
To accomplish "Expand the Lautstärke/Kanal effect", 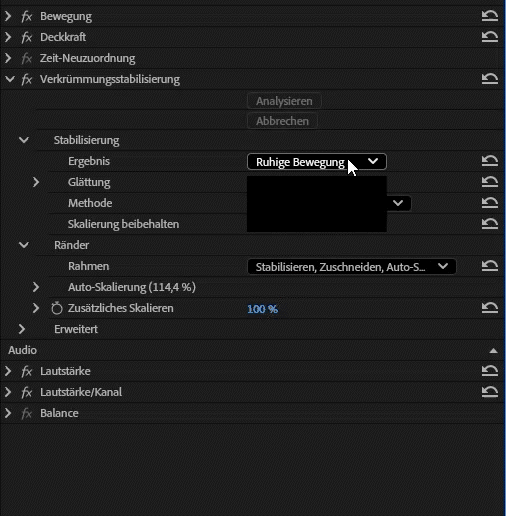I will point(8,392).
